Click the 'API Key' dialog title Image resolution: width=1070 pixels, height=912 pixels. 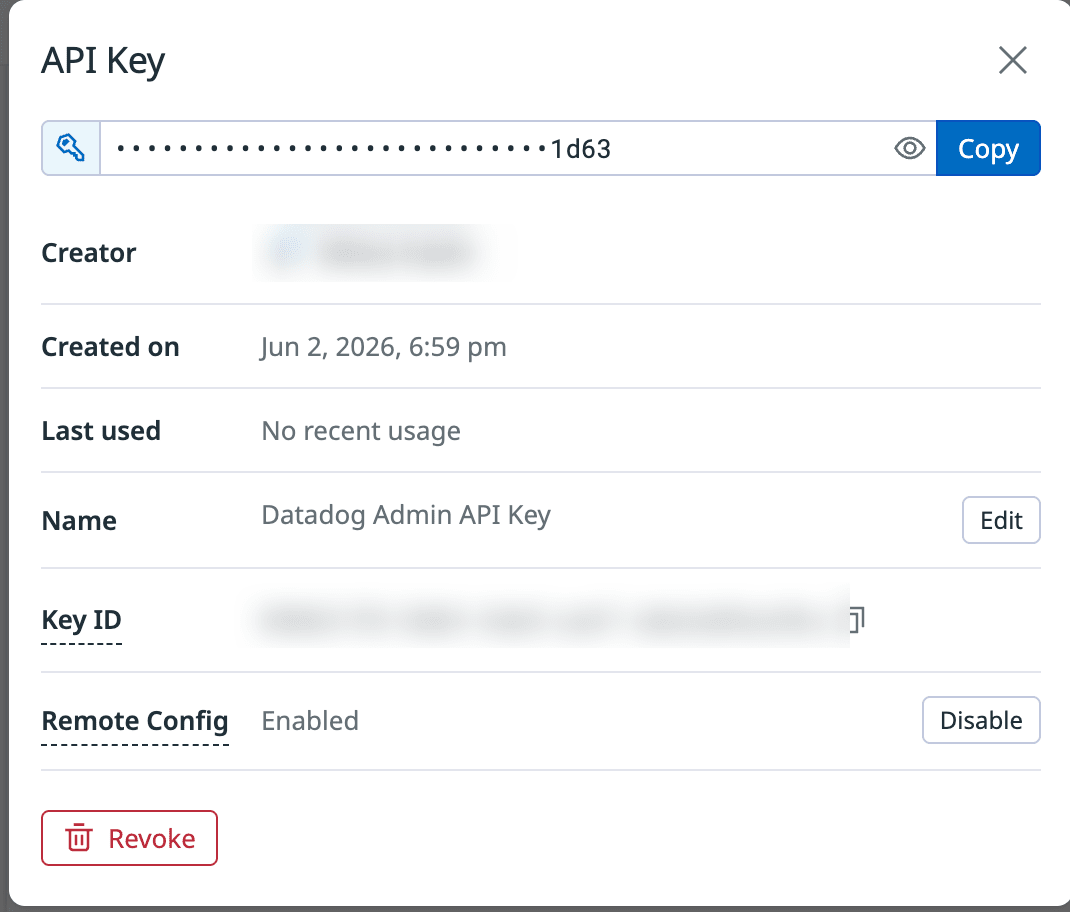(103, 61)
